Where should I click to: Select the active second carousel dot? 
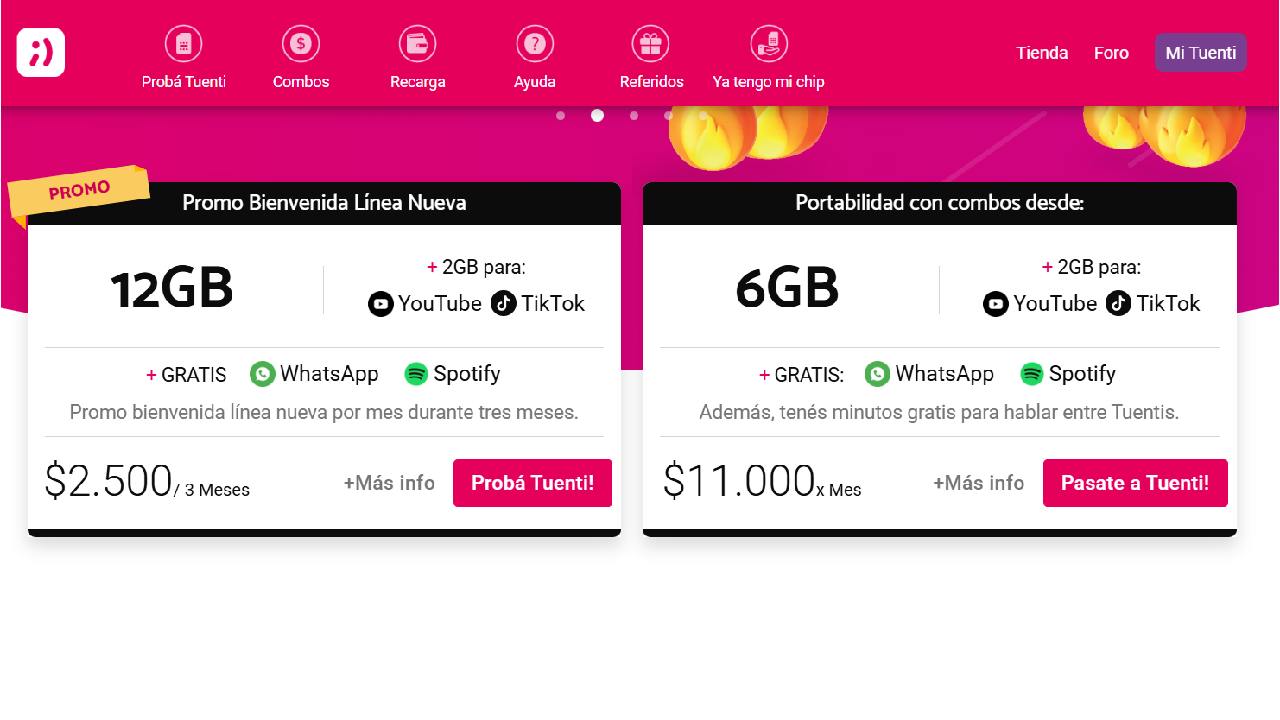tap(597, 116)
